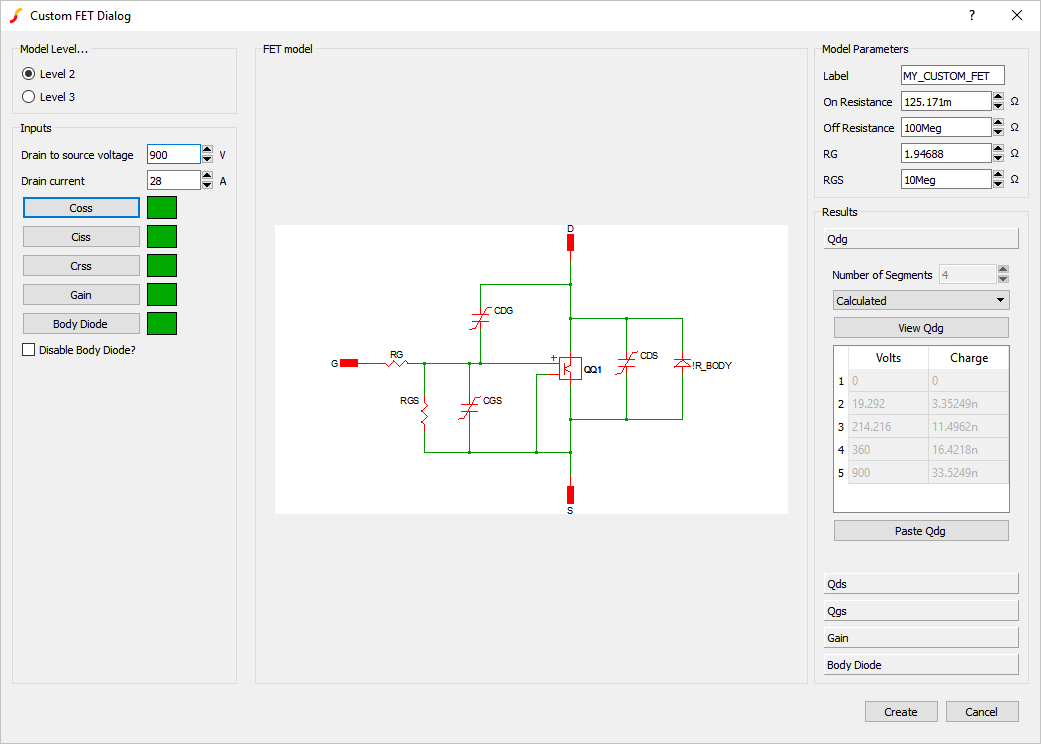The width and height of the screenshot is (1041, 744).
Task: Click the red S source terminal marker
Action: click(570, 494)
